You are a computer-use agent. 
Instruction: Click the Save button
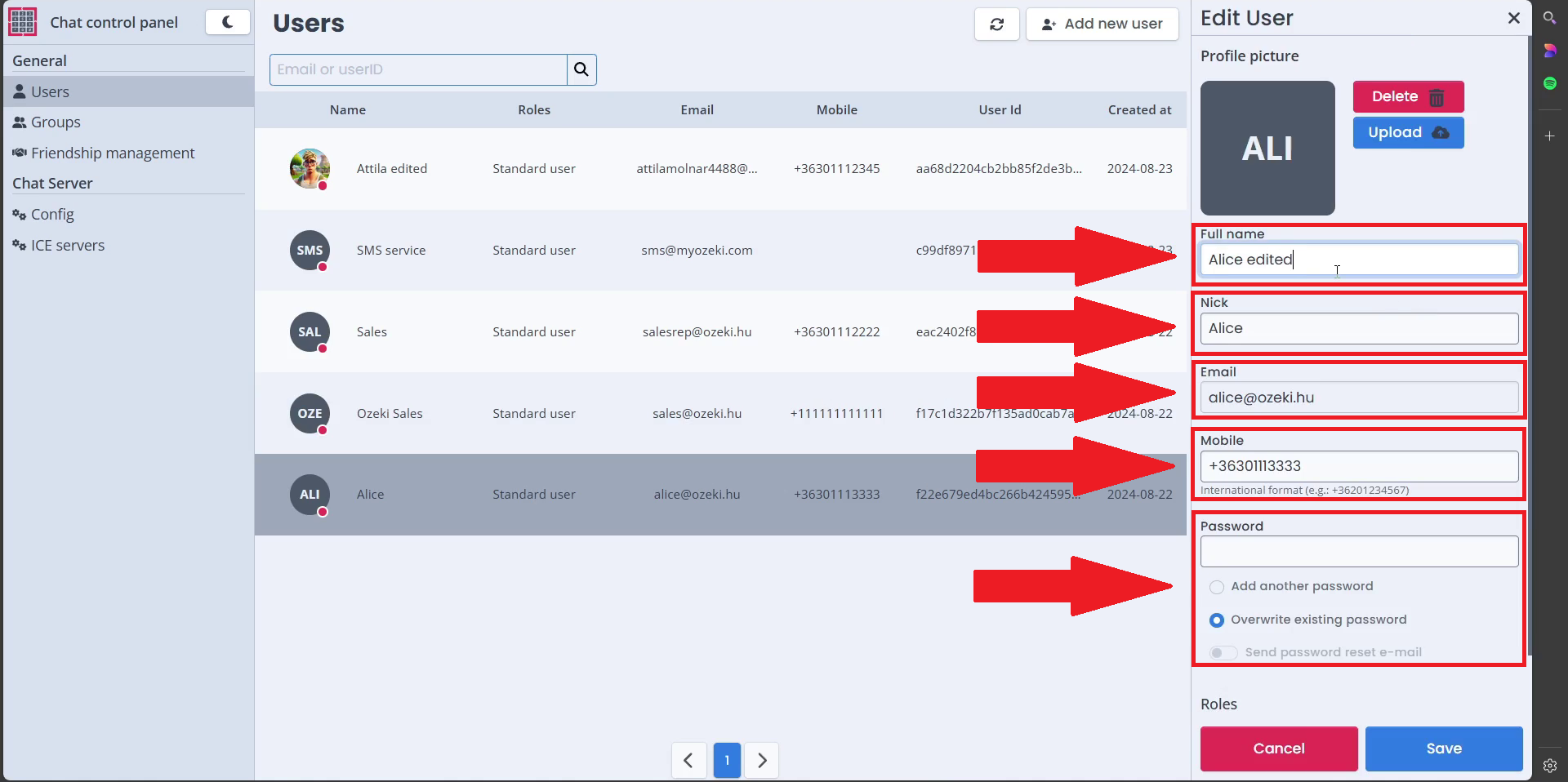1443,749
